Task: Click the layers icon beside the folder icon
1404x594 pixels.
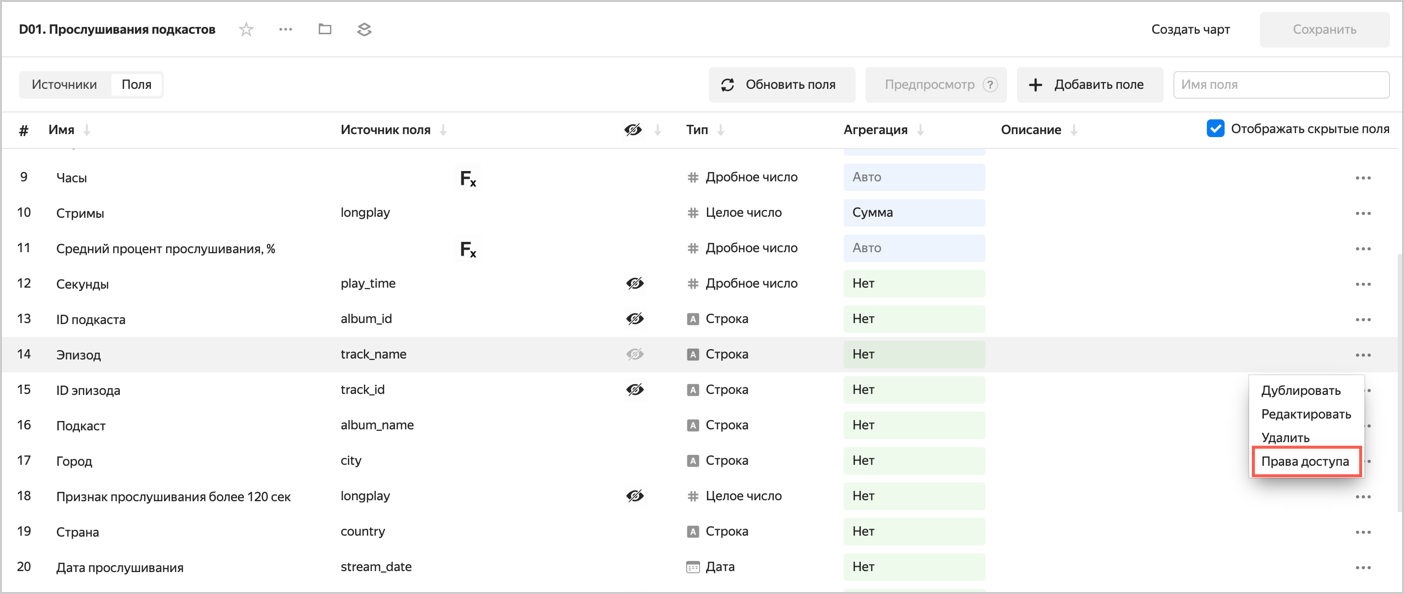Action: (x=364, y=30)
